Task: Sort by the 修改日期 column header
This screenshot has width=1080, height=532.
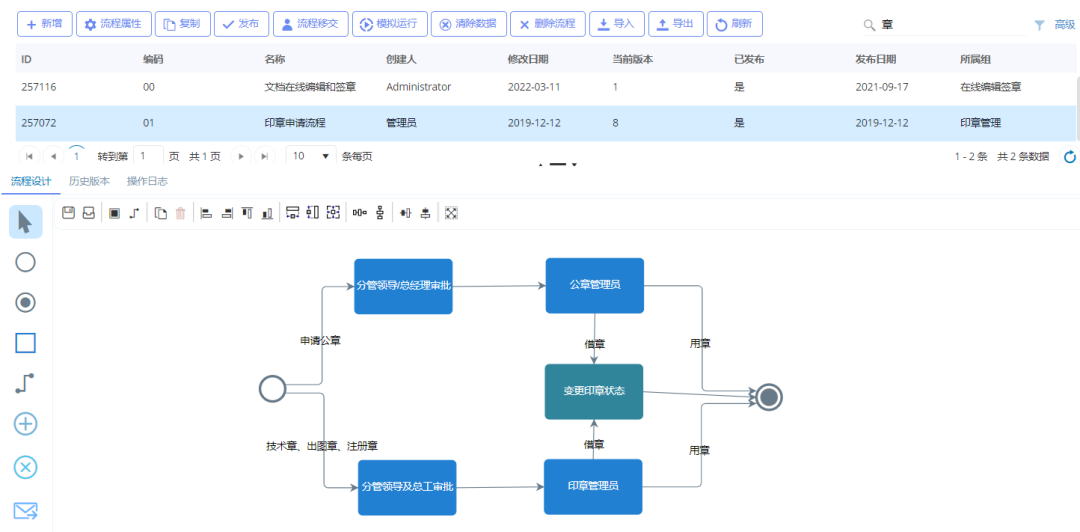Action: pyautogui.click(x=528, y=59)
